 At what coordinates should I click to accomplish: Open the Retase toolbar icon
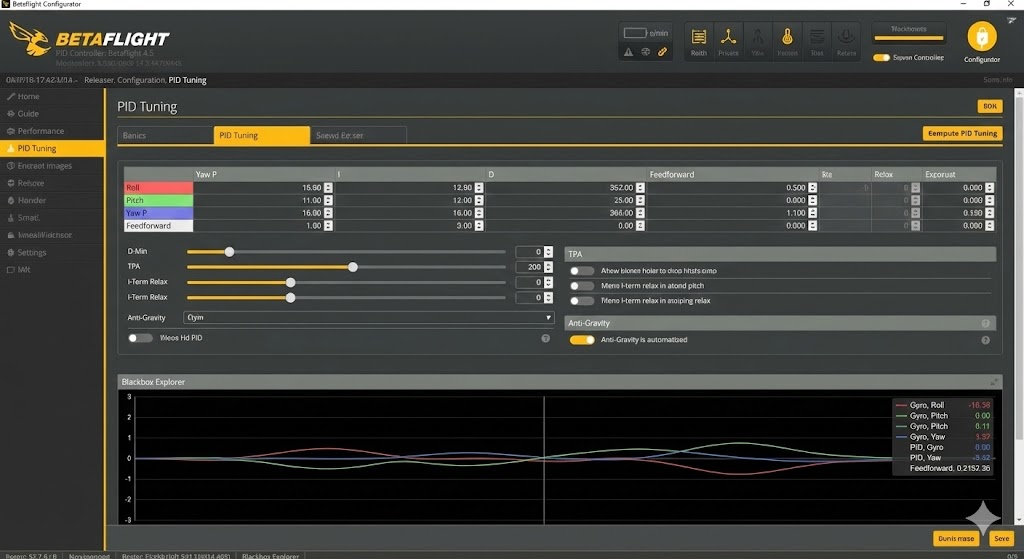[846, 42]
